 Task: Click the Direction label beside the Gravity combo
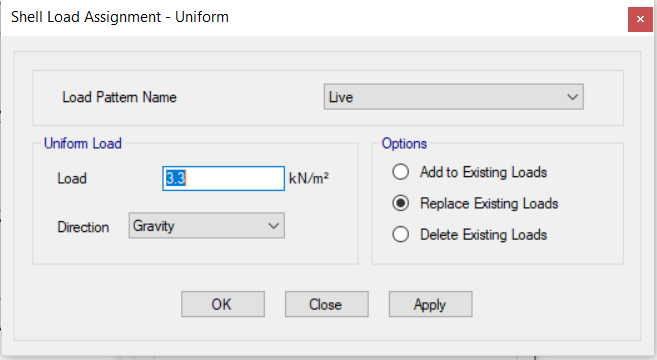[x=83, y=227]
